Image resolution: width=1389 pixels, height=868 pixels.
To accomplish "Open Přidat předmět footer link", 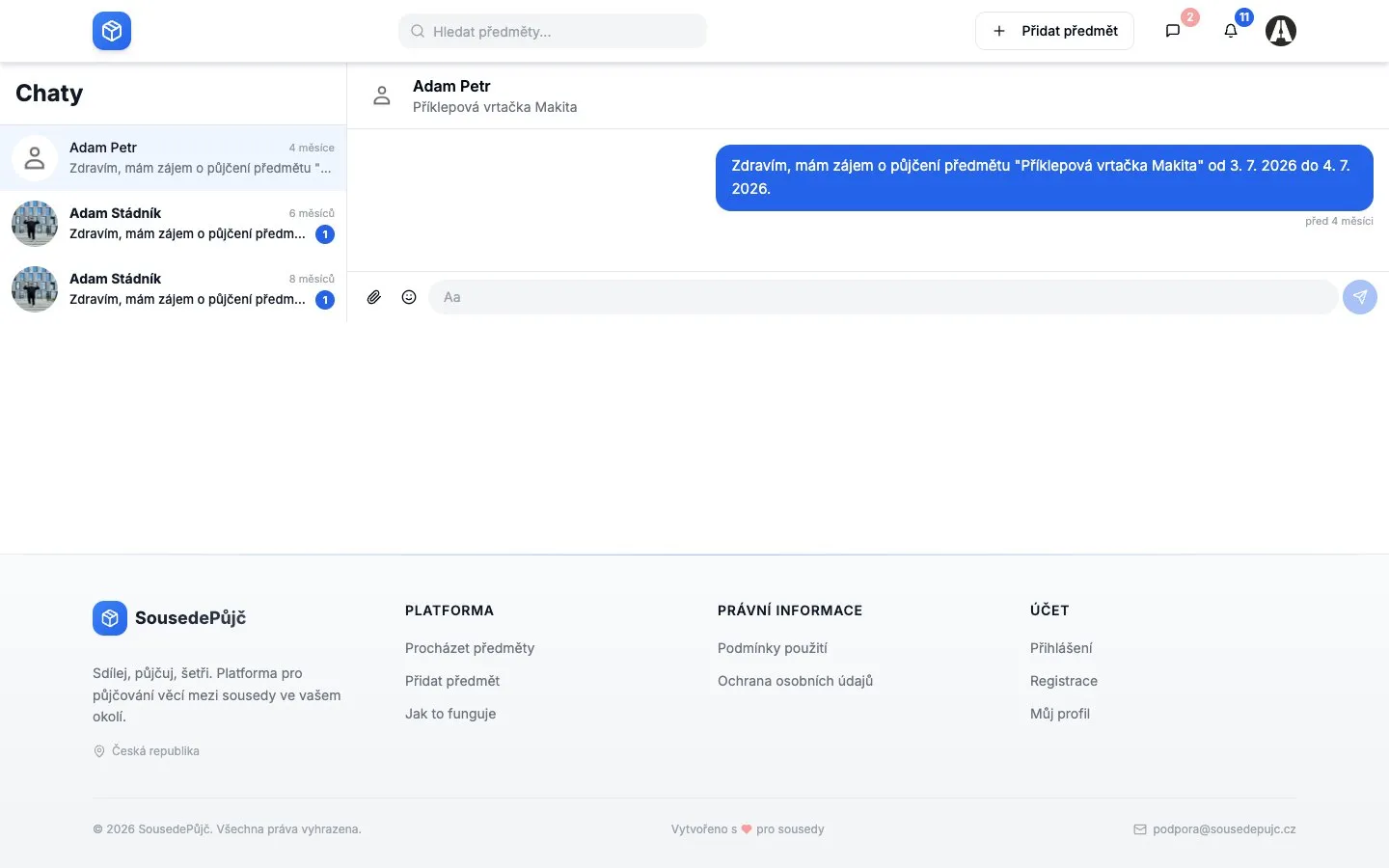I will (x=452, y=681).
